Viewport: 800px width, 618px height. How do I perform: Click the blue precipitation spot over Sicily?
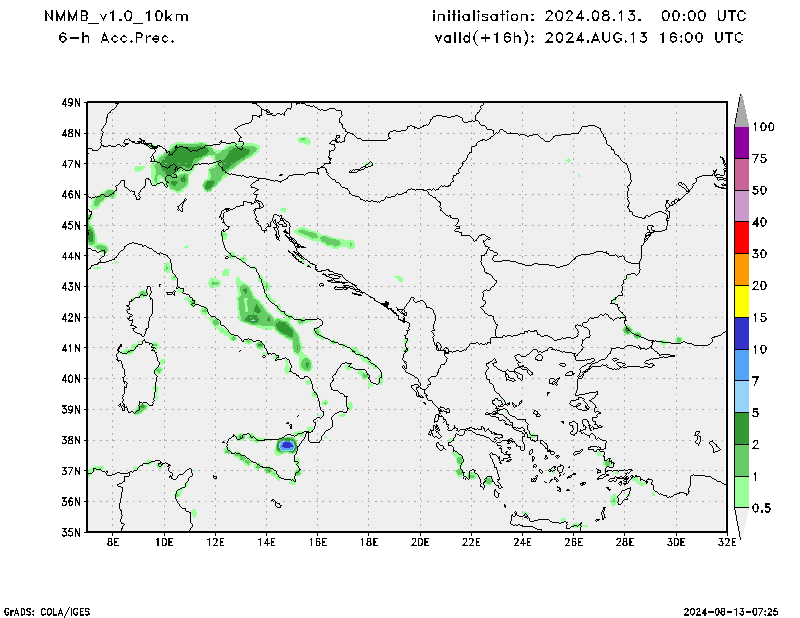pyautogui.click(x=287, y=445)
